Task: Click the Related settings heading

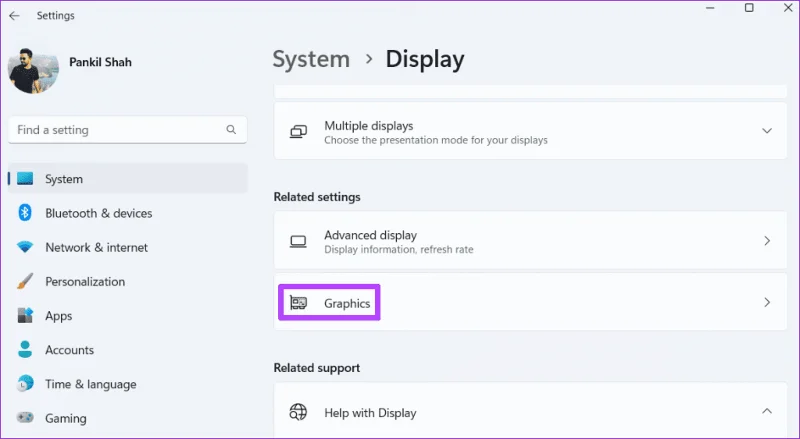Action: pyautogui.click(x=317, y=197)
